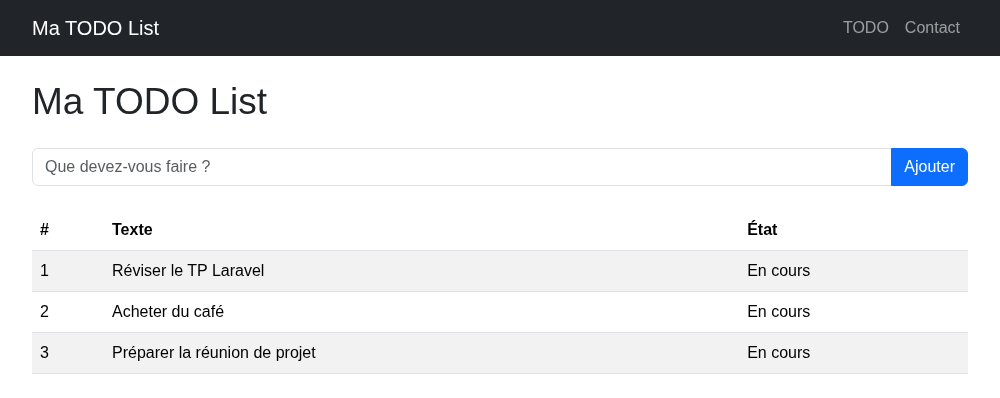
Task: Click 'En cours' status of task 1
Action: pyautogui.click(x=779, y=270)
